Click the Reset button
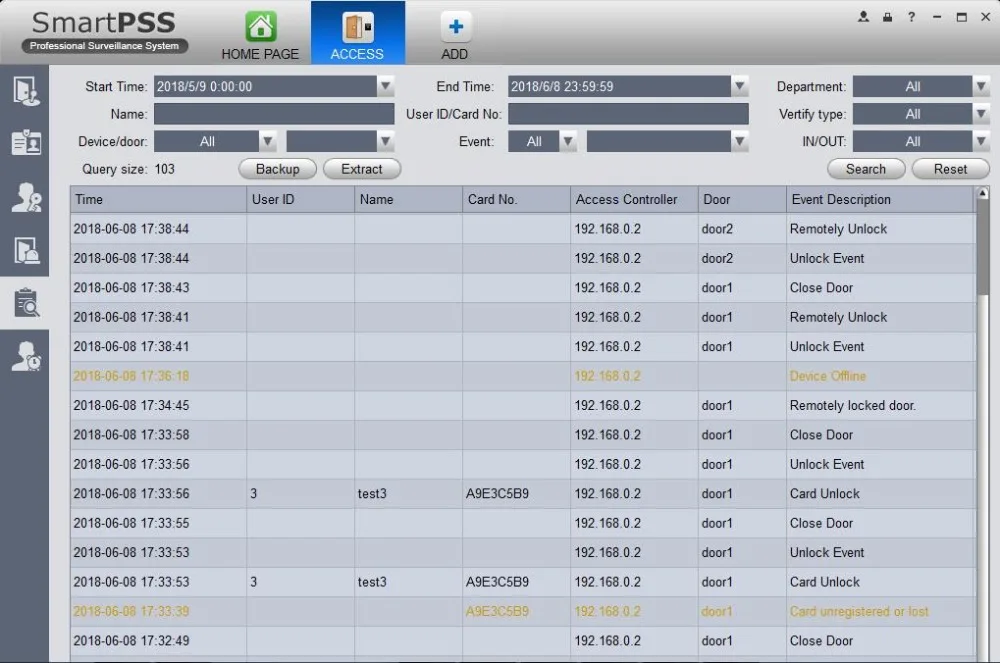This screenshot has width=1000, height=663. point(950,169)
